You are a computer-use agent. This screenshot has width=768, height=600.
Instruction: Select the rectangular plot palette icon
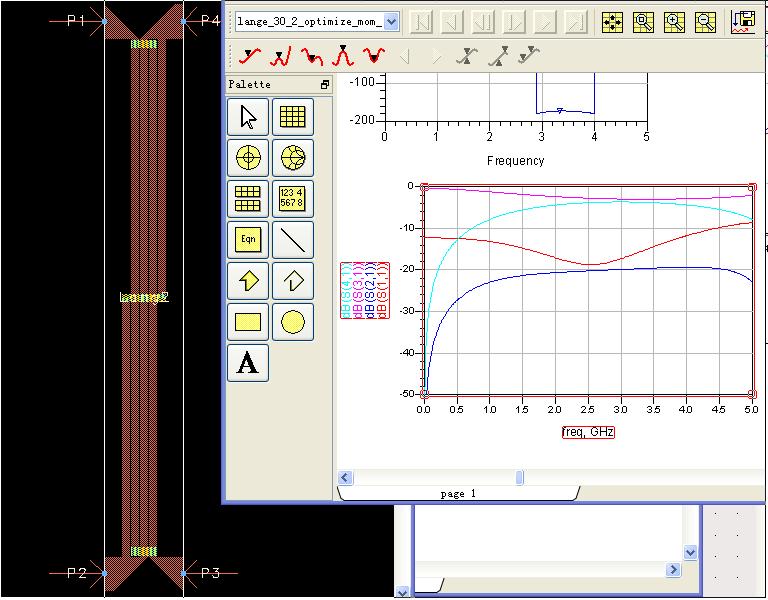coord(293,117)
